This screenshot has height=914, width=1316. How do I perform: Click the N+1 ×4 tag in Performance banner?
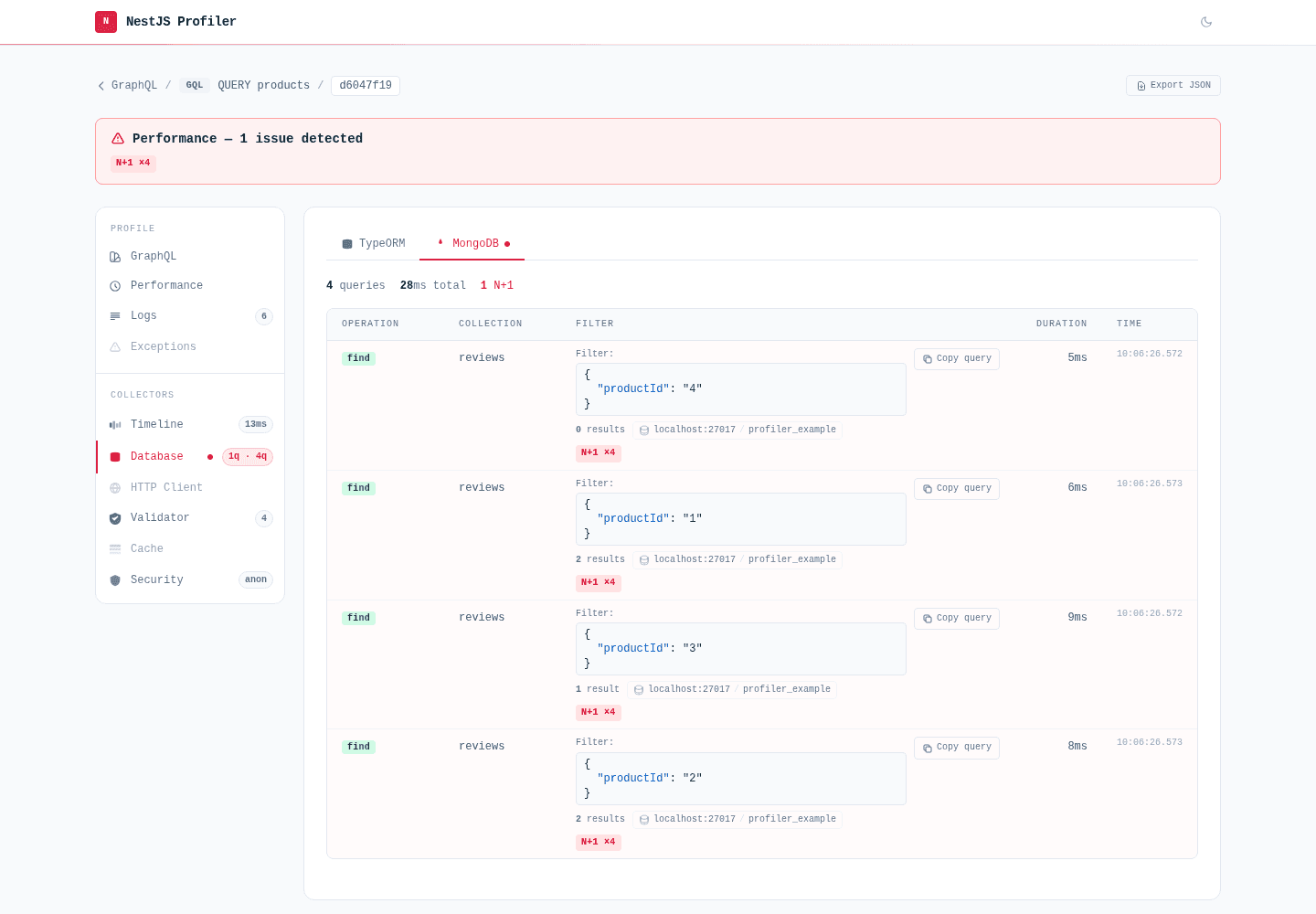(133, 163)
